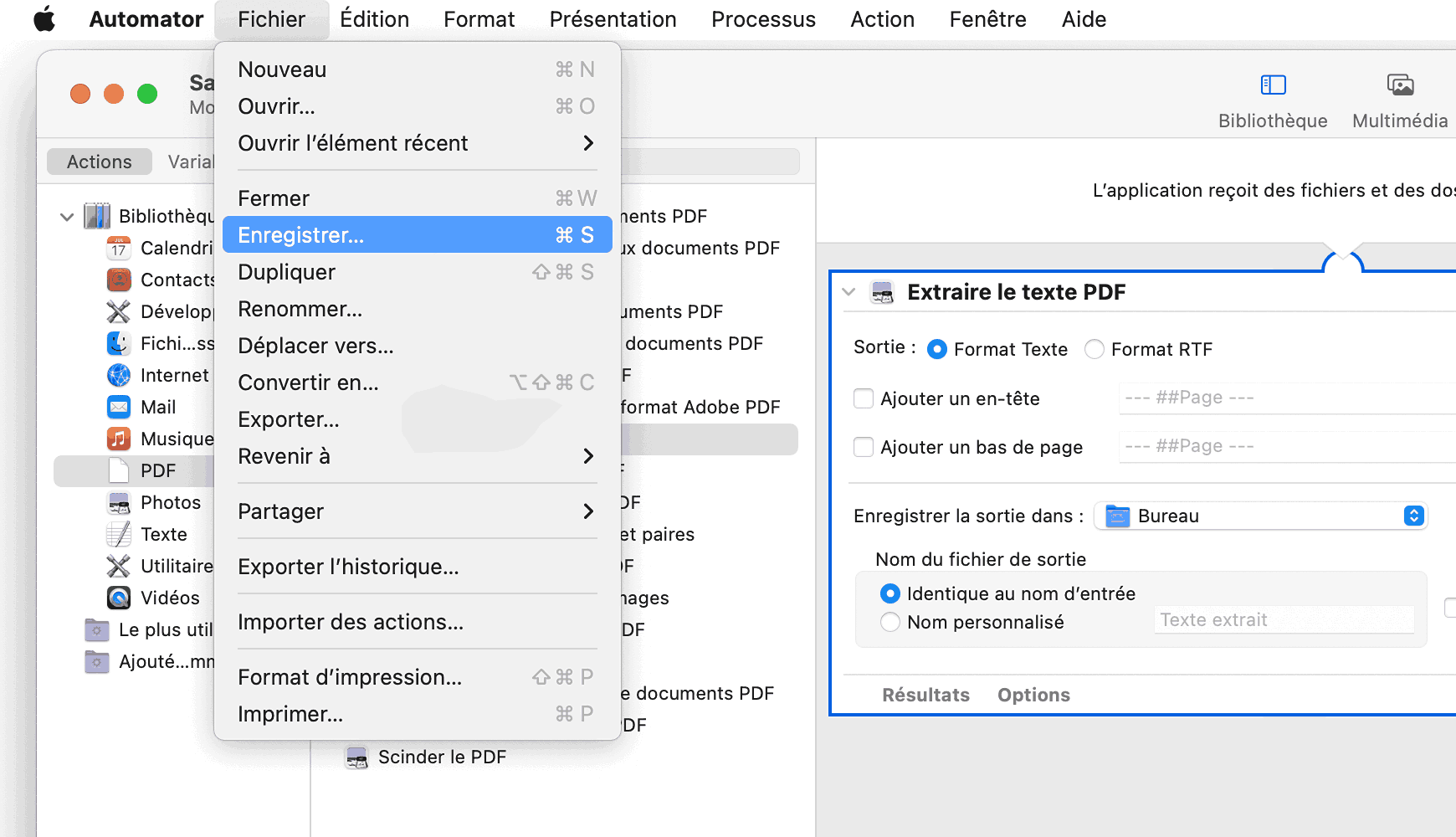This screenshot has width=1456, height=837.
Task: Select Format RTF output option
Action: pos(1095,349)
